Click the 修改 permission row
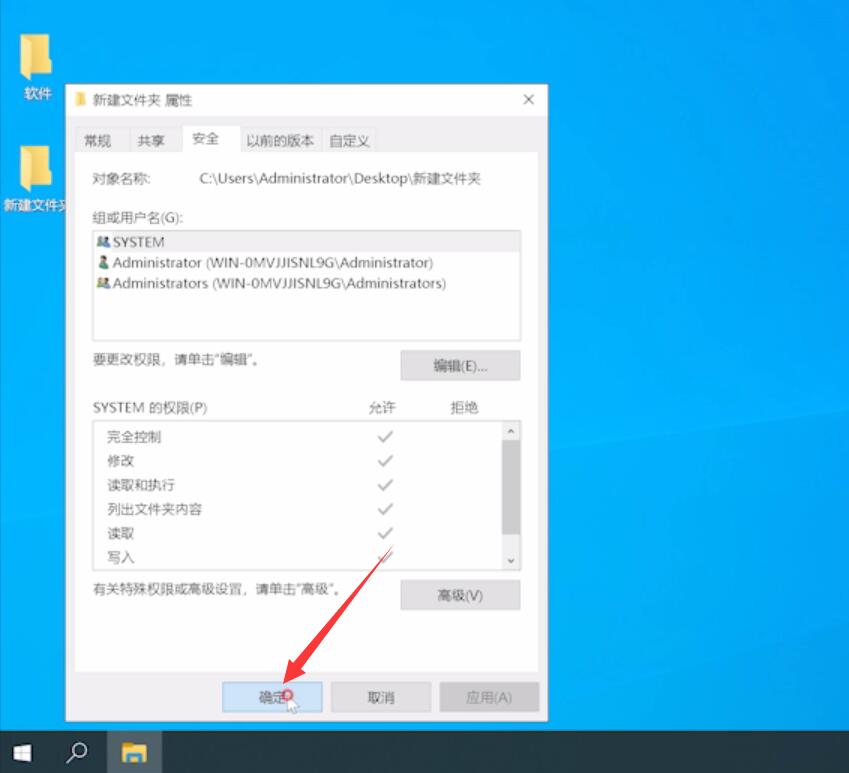849x773 pixels. click(x=298, y=461)
